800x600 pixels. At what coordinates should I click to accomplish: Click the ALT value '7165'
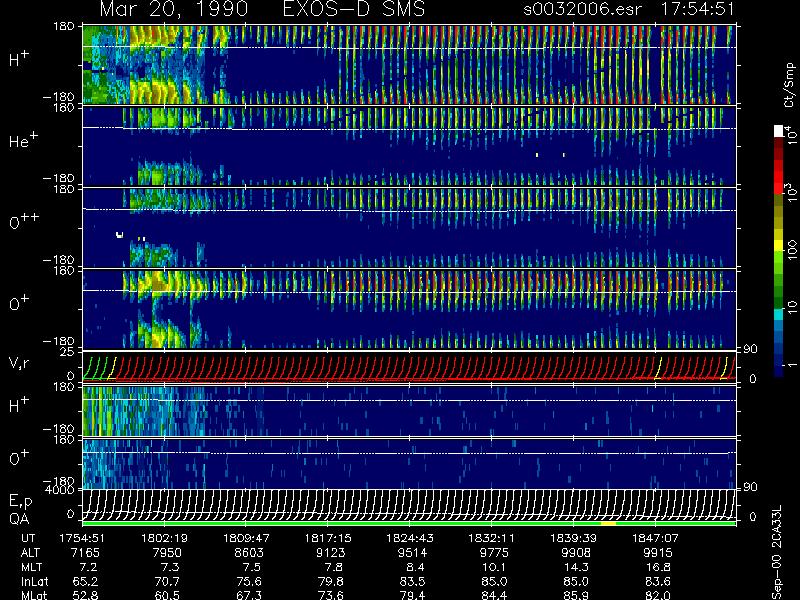pos(85,553)
